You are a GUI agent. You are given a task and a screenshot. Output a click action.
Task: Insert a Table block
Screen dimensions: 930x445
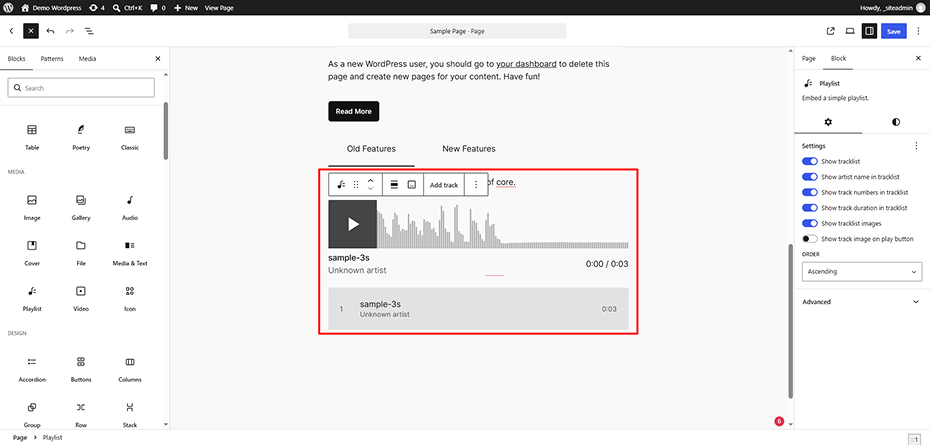coord(32,137)
